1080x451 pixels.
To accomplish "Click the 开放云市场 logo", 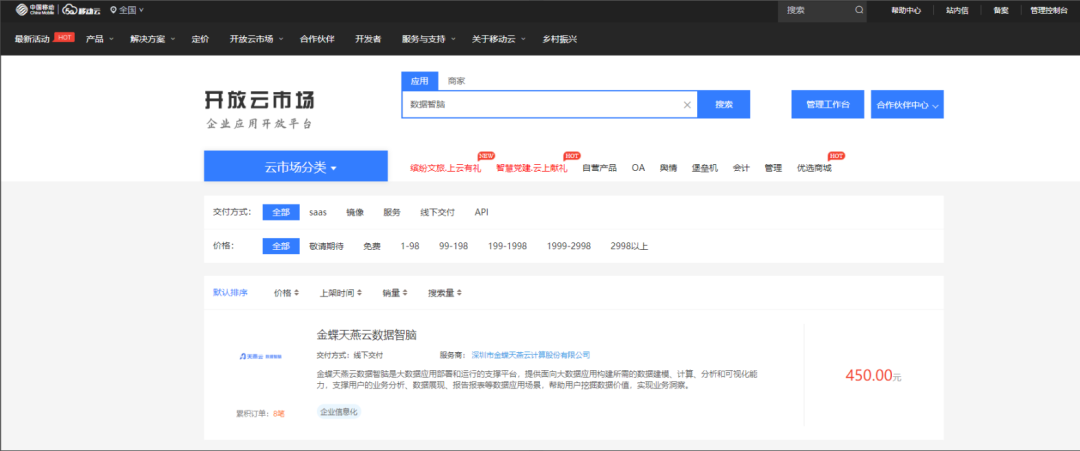I will (259, 100).
